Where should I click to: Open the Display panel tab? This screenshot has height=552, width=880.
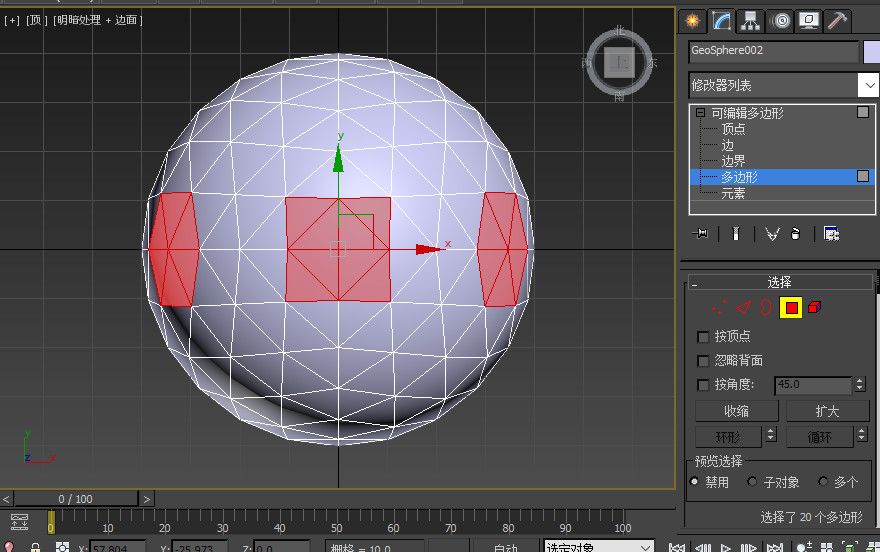808,20
